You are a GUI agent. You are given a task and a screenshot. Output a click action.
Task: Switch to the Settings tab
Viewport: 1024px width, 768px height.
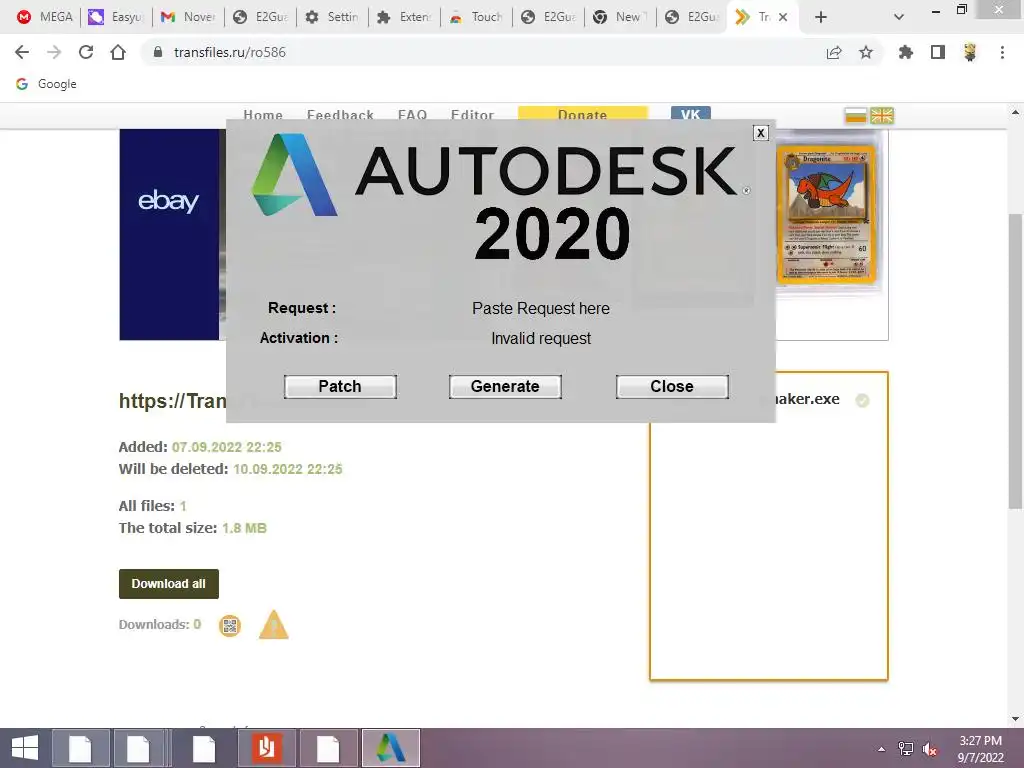(332, 17)
